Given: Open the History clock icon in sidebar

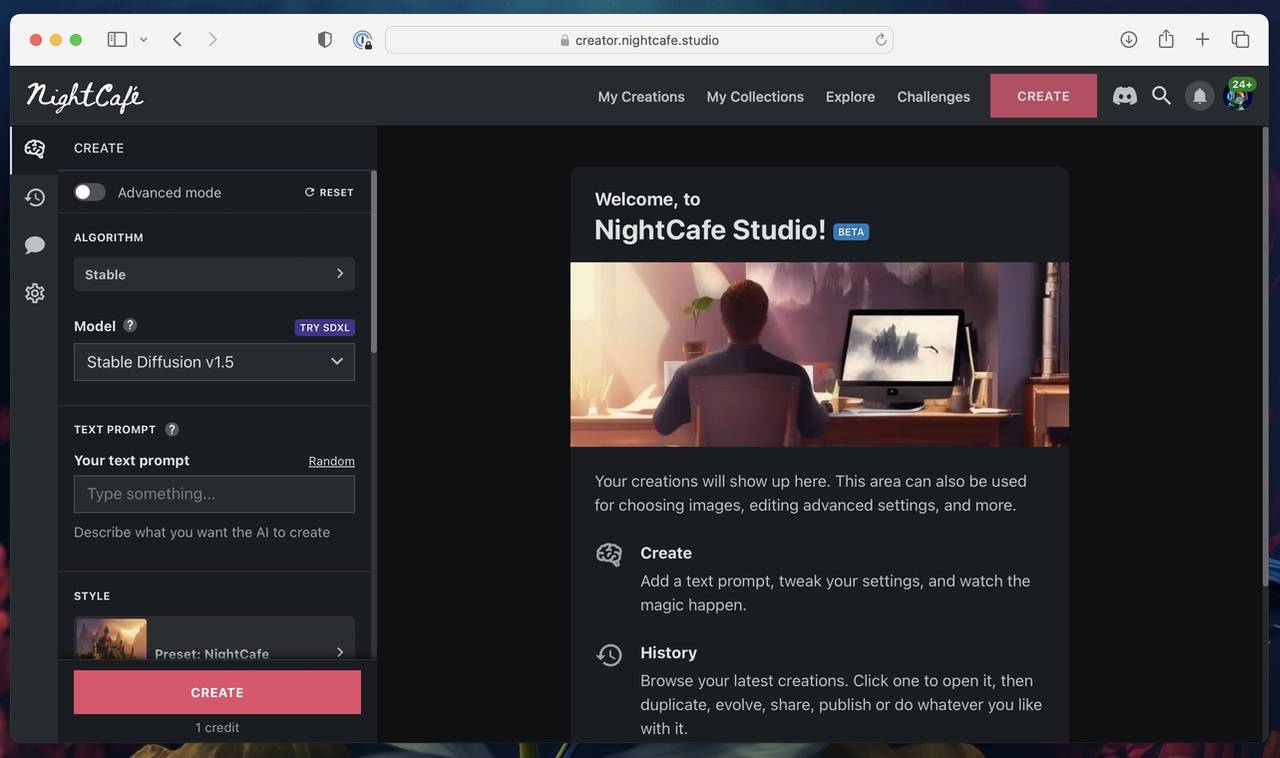Looking at the screenshot, I should pyautogui.click(x=35, y=197).
